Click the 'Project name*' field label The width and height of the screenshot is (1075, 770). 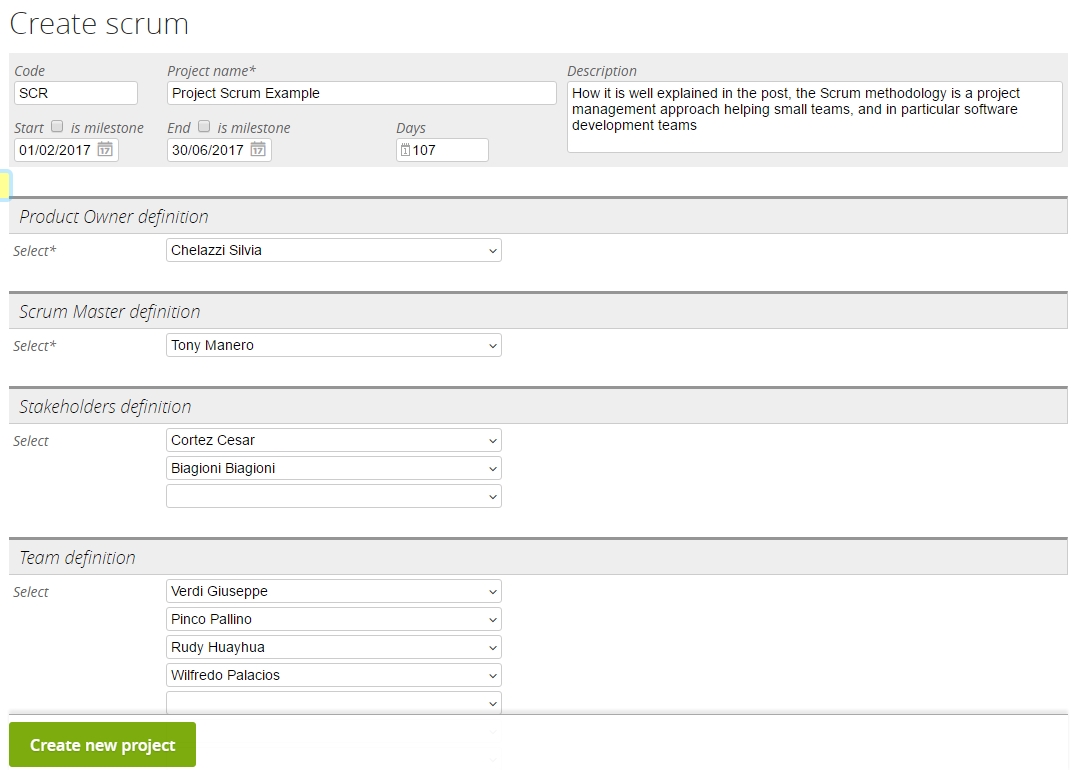coord(212,71)
